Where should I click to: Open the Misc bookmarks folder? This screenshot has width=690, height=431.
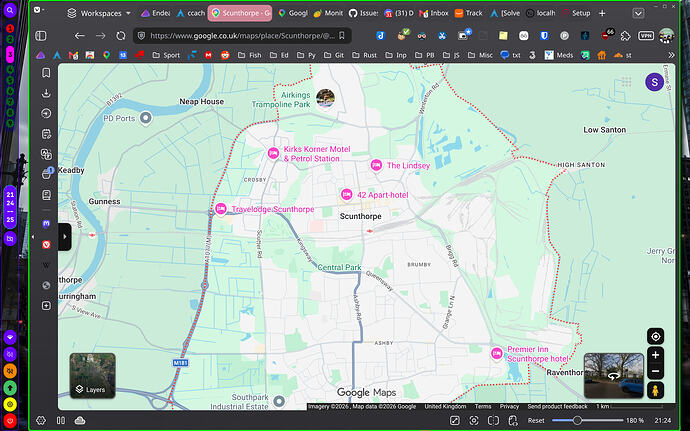coord(481,55)
